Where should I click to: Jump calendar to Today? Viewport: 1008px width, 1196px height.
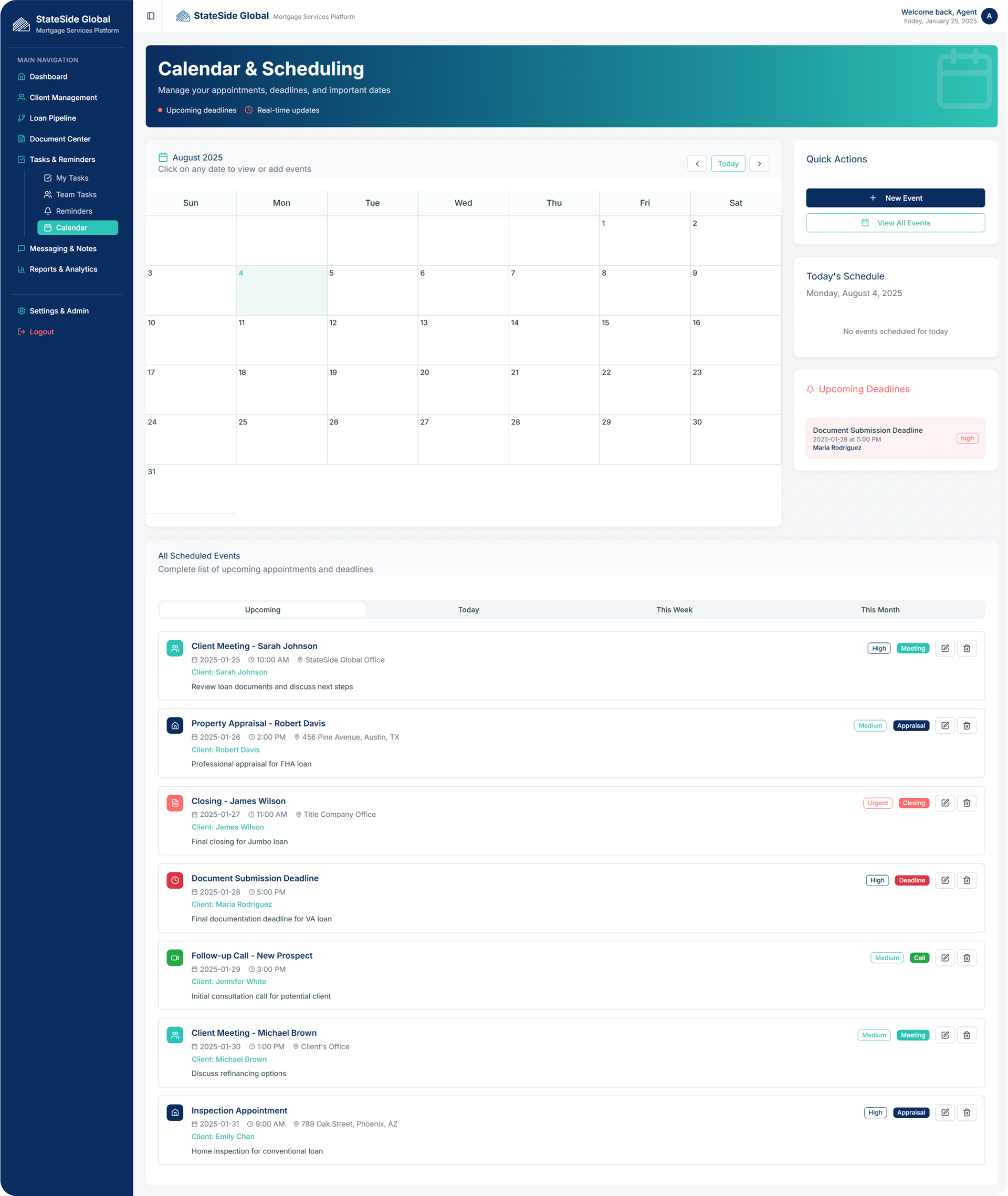[728, 163]
